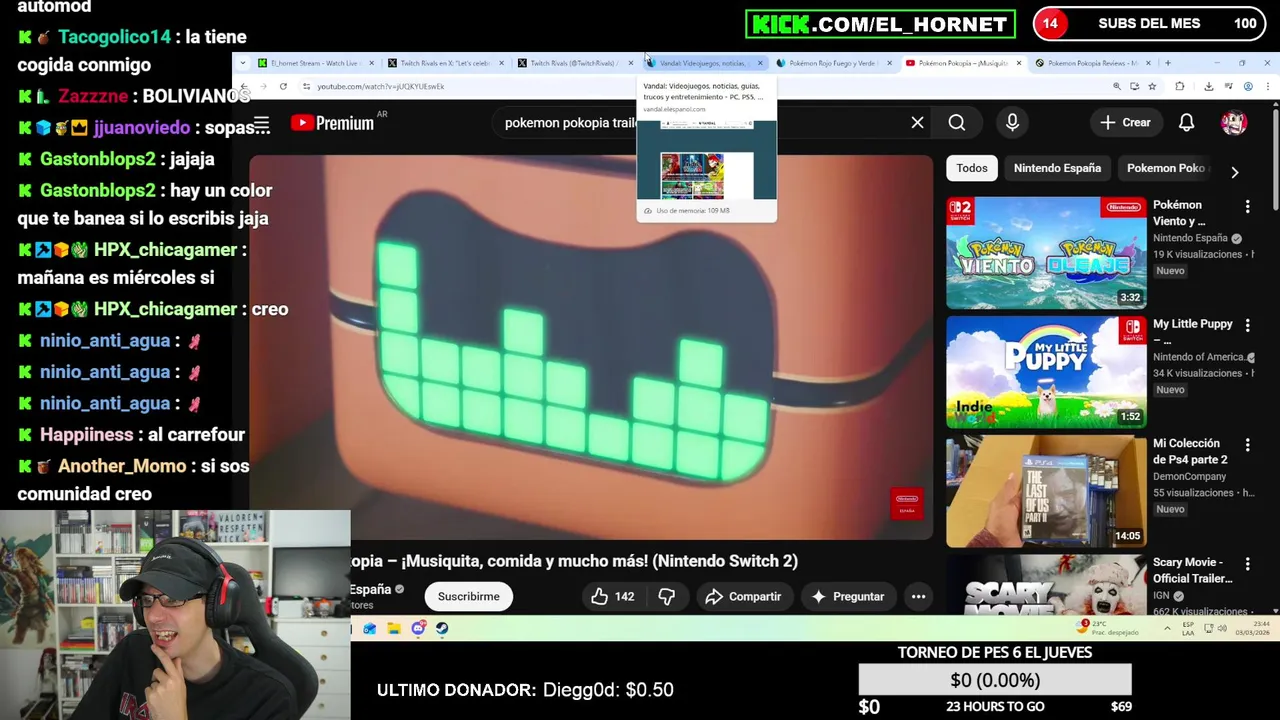Click the Vandal tab hover preview card

(706, 149)
